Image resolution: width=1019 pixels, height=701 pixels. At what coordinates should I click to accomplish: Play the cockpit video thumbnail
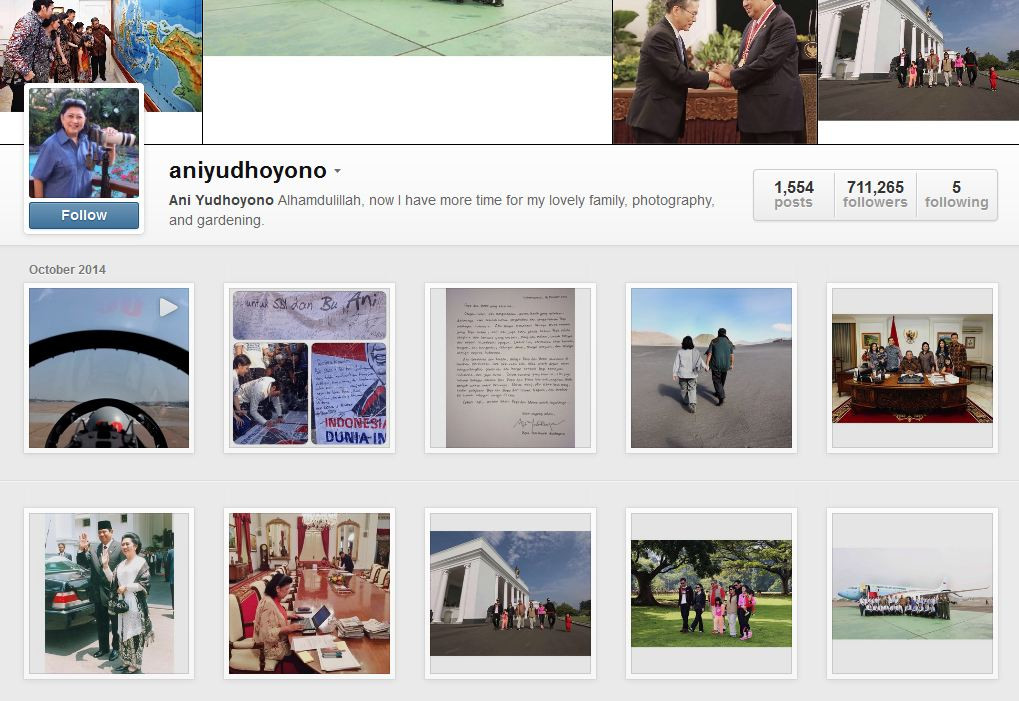(x=109, y=368)
